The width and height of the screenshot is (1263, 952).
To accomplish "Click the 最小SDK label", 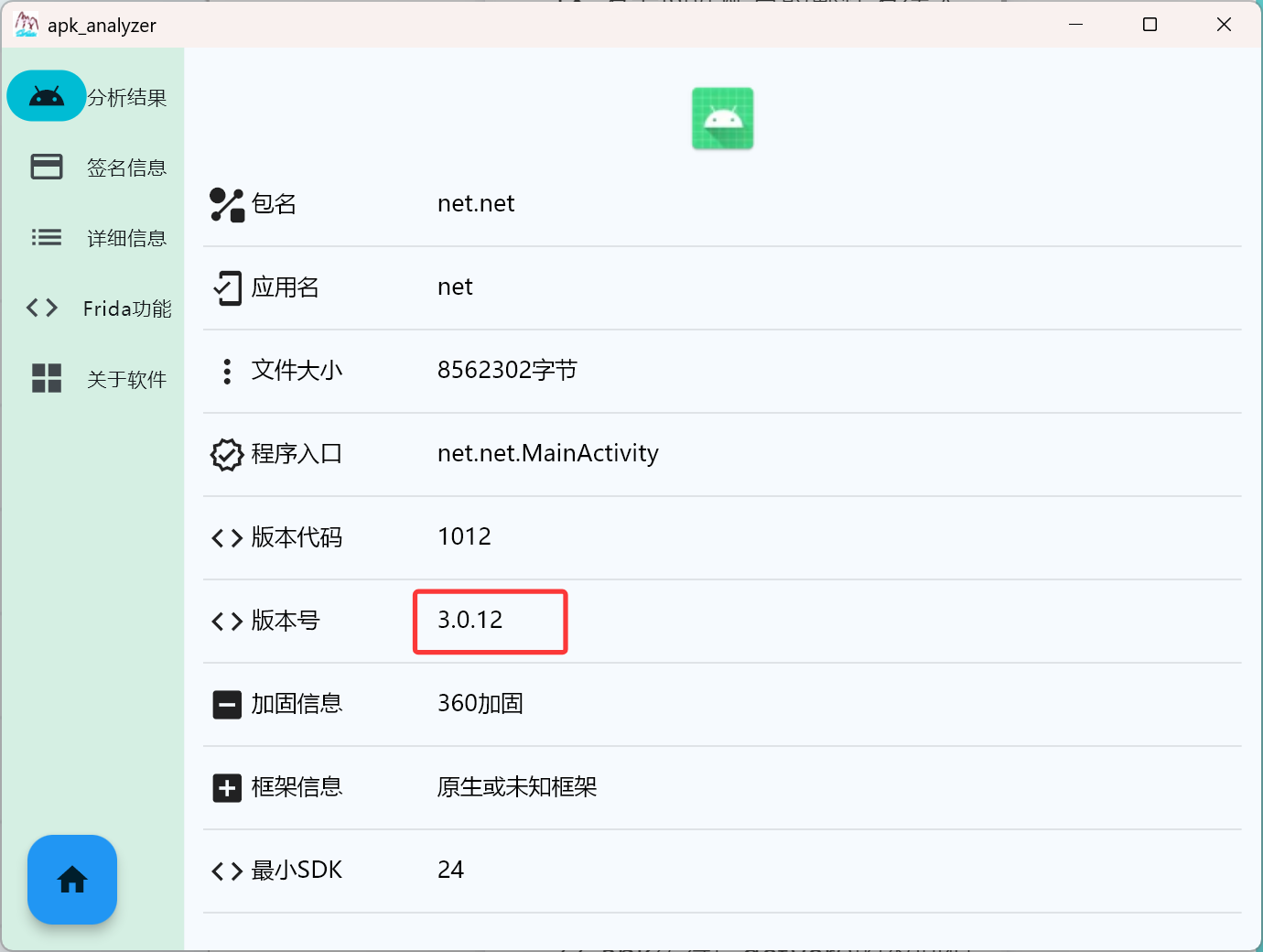I will [x=297, y=870].
